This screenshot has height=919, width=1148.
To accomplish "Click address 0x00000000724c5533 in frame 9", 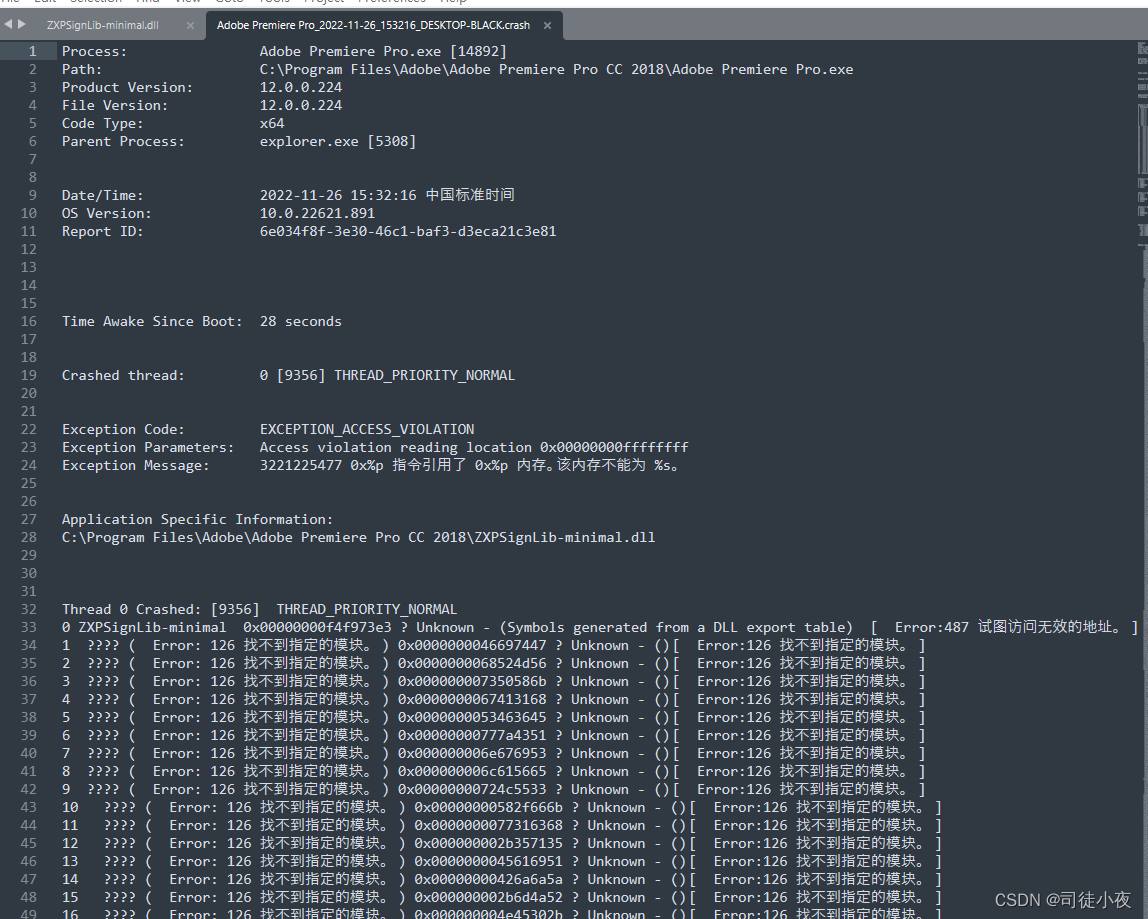I will pos(472,789).
